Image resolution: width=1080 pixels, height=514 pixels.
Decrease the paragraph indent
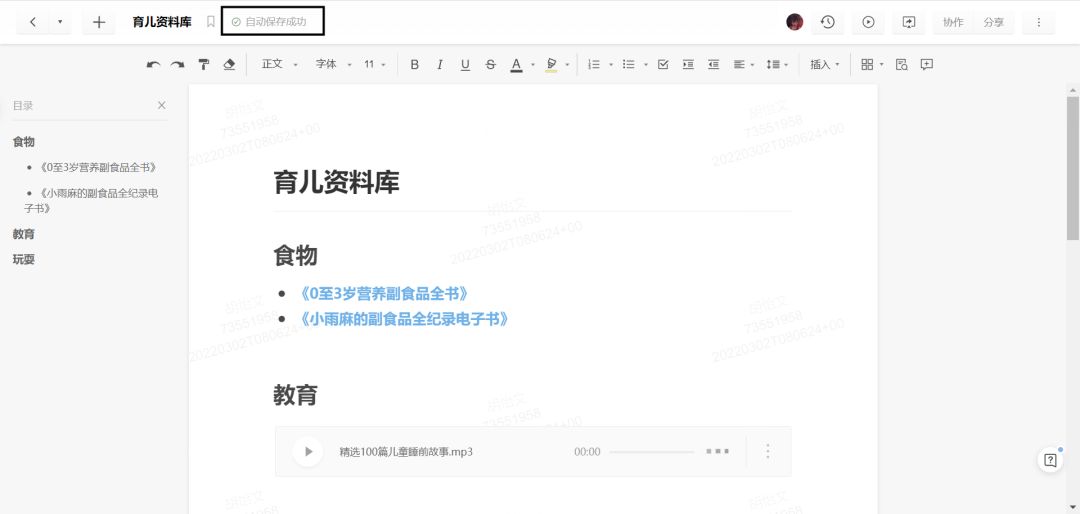pyautogui.click(x=714, y=64)
